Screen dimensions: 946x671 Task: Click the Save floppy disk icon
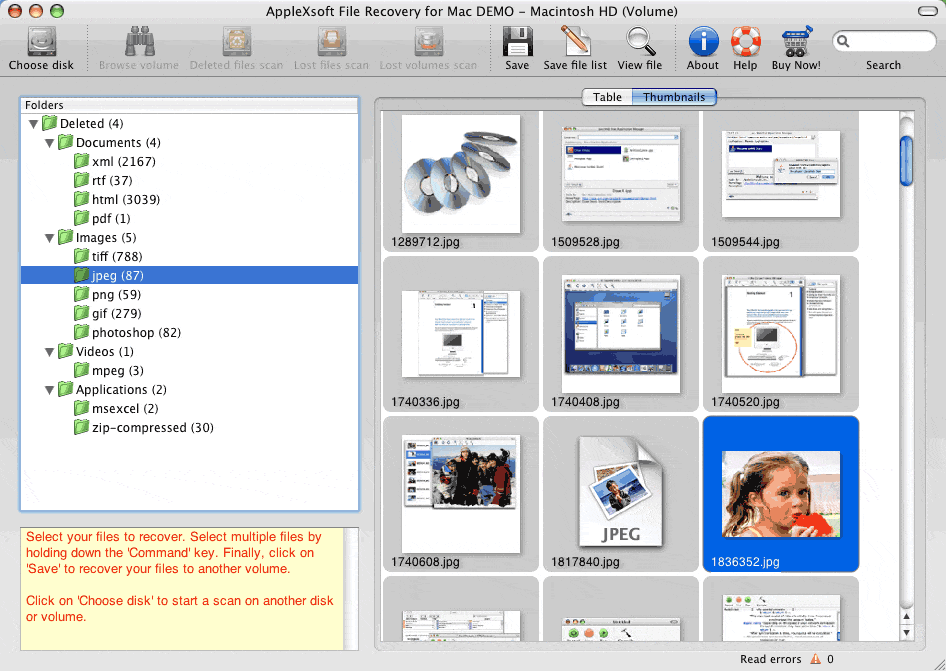(x=518, y=42)
